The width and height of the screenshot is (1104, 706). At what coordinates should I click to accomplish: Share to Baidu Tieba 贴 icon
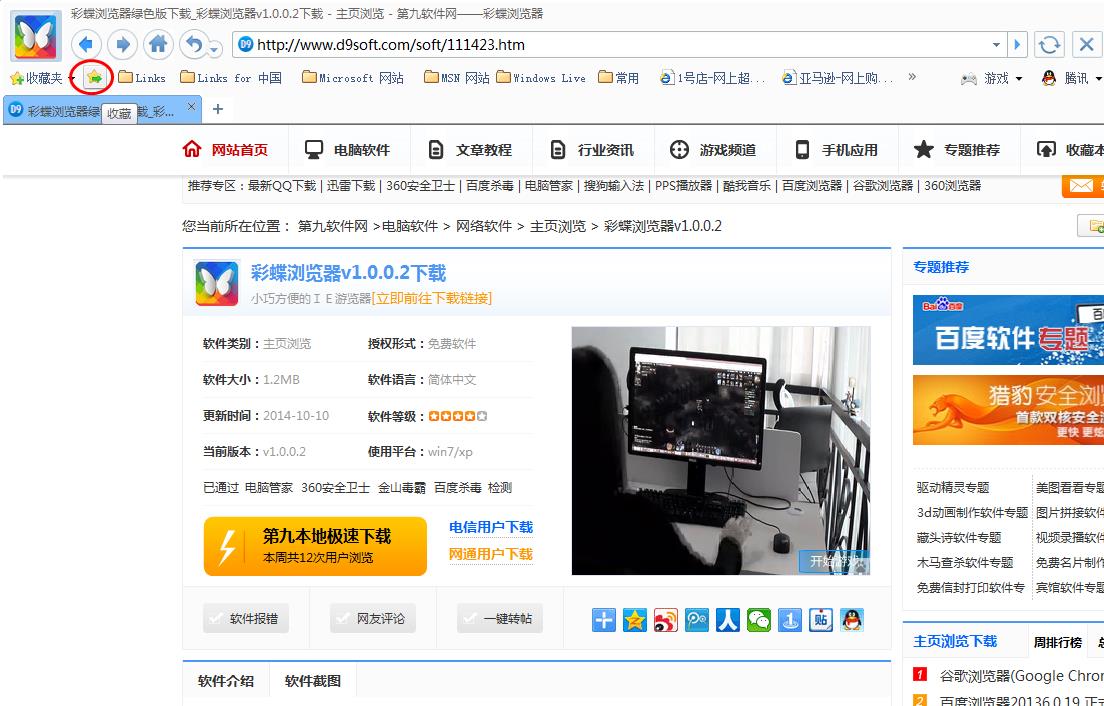820,619
